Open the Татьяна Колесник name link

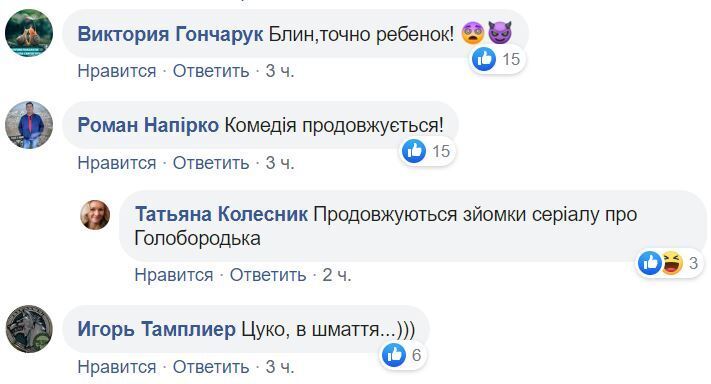coord(221,214)
